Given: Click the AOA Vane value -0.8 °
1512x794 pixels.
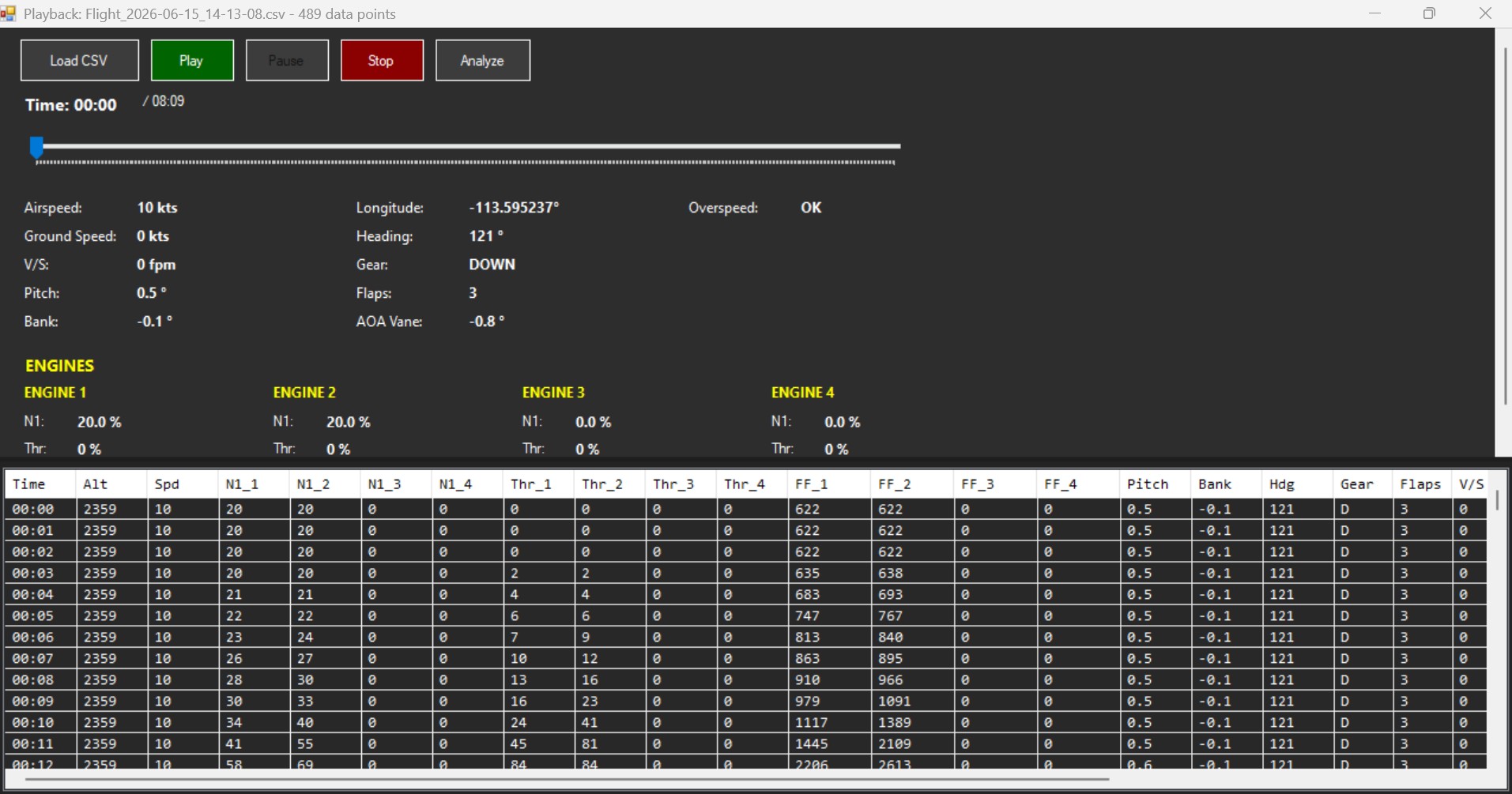Looking at the screenshot, I should 486,322.
